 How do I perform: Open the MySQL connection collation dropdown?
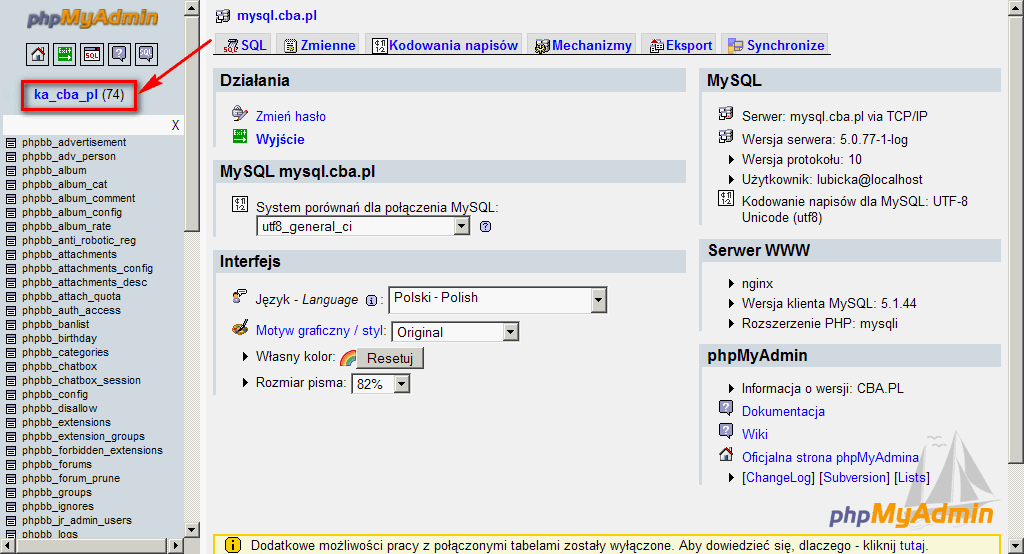pos(363,227)
